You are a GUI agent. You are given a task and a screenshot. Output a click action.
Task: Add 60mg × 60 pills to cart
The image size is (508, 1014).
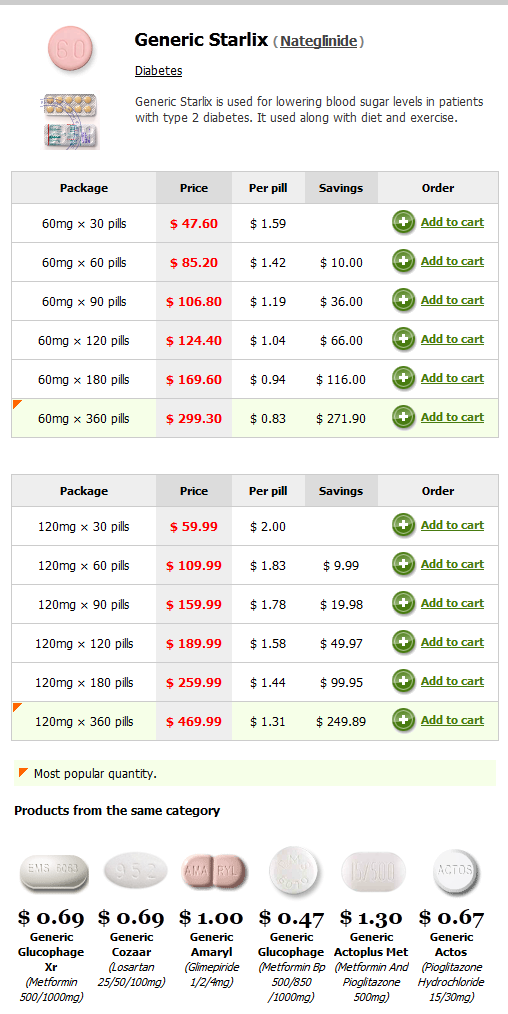[452, 261]
